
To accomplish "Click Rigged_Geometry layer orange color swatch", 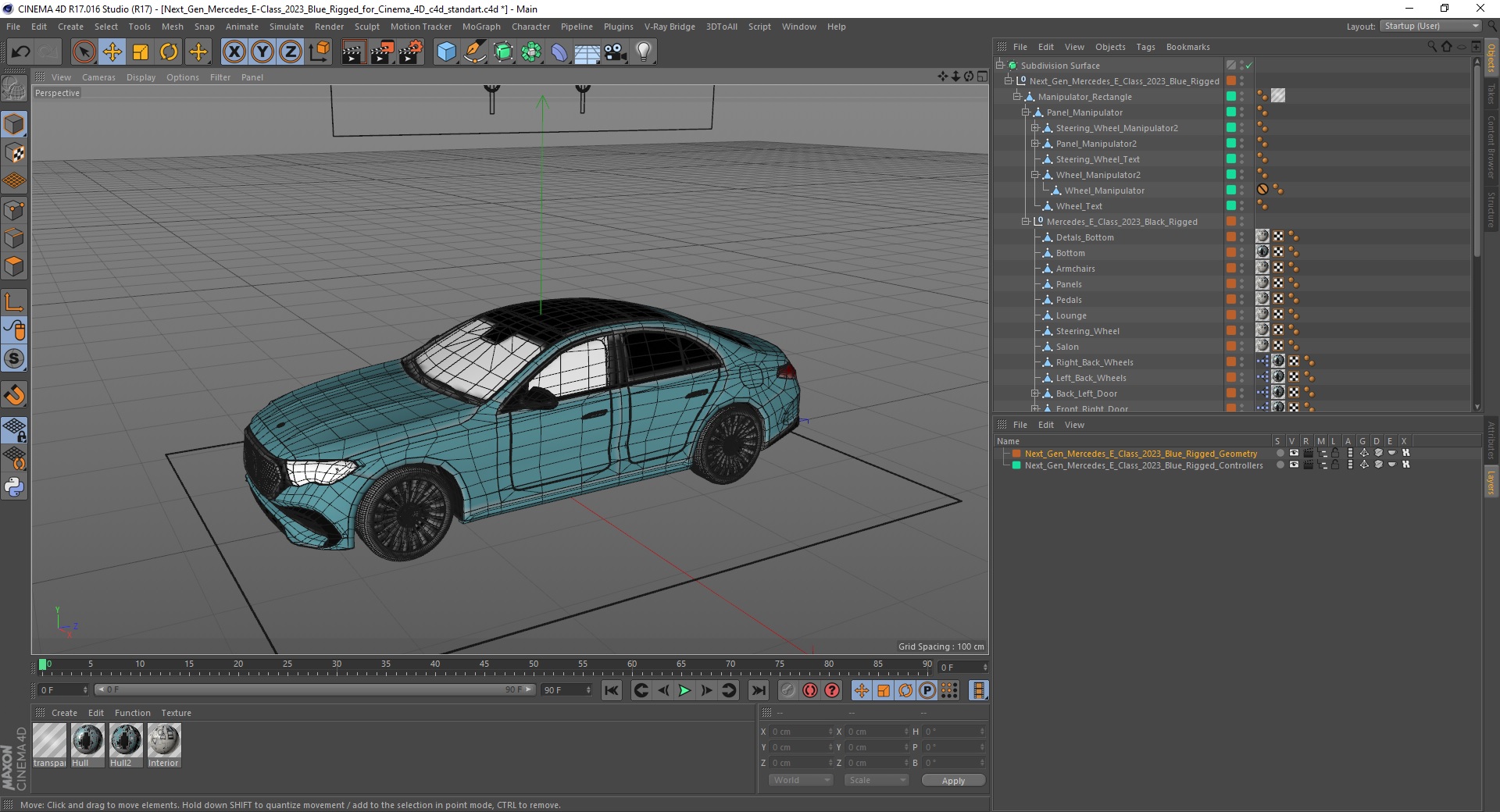I will click(1016, 453).
